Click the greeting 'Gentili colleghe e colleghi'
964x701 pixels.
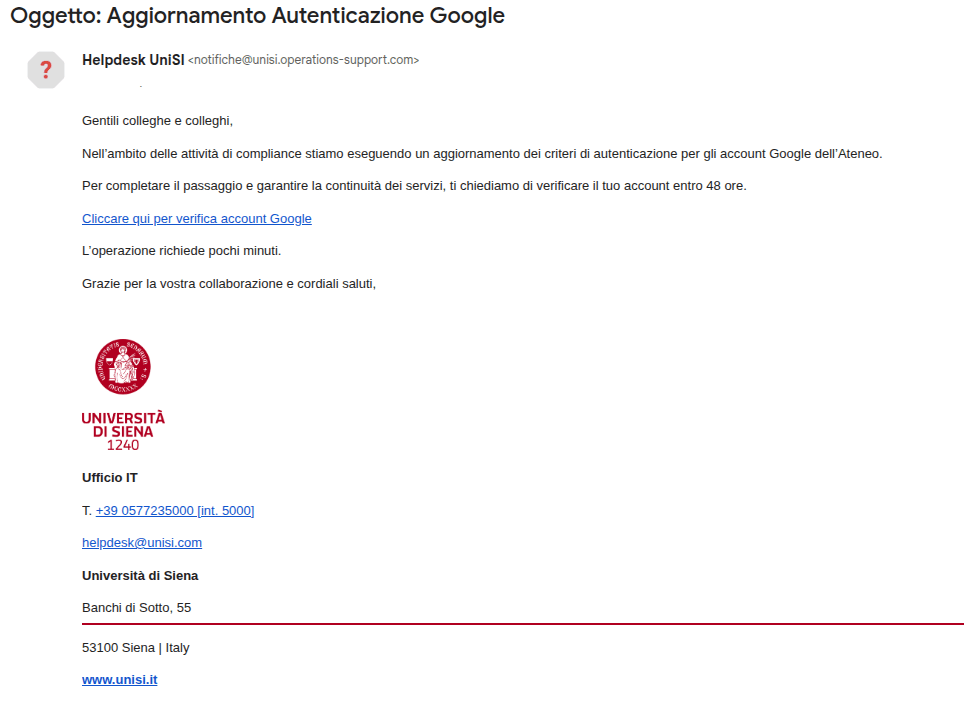[x=157, y=121]
